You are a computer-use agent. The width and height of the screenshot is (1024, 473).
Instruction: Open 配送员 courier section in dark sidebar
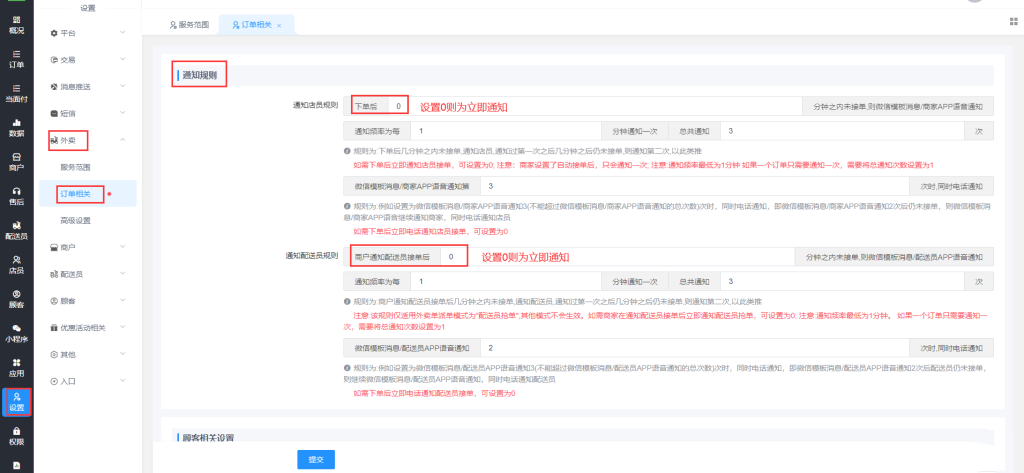pos(16,231)
